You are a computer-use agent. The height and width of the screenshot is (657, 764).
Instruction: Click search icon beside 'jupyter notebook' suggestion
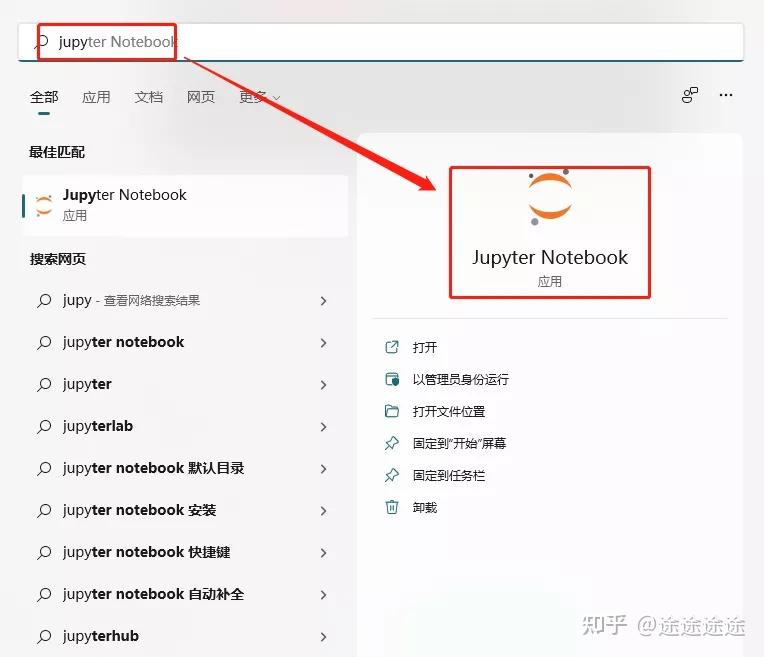pos(44,342)
